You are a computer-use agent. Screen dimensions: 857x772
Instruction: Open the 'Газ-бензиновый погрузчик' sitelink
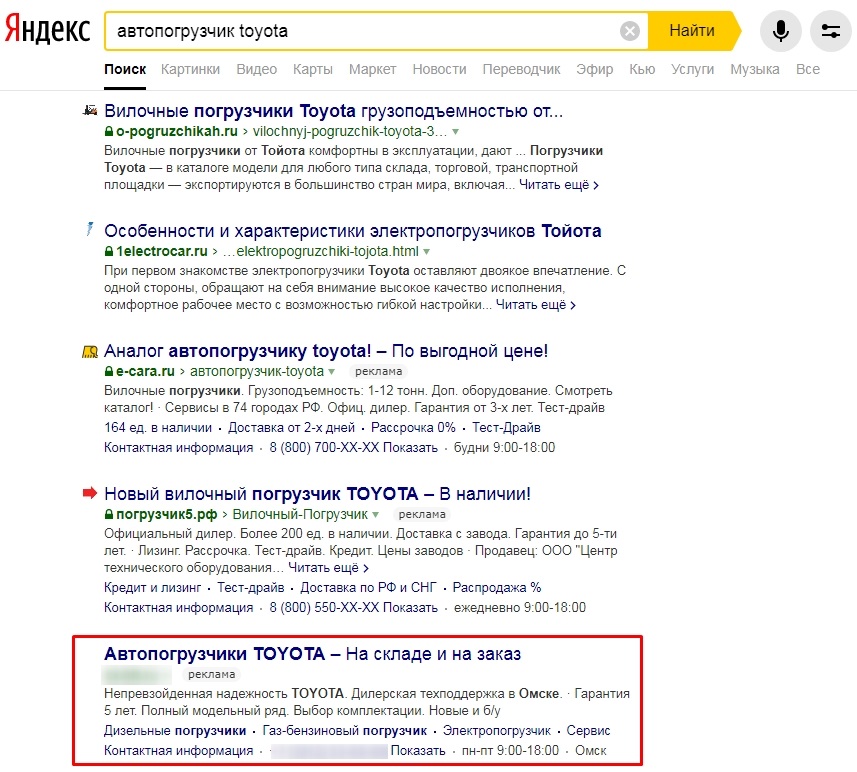click(x=344, y=730)
